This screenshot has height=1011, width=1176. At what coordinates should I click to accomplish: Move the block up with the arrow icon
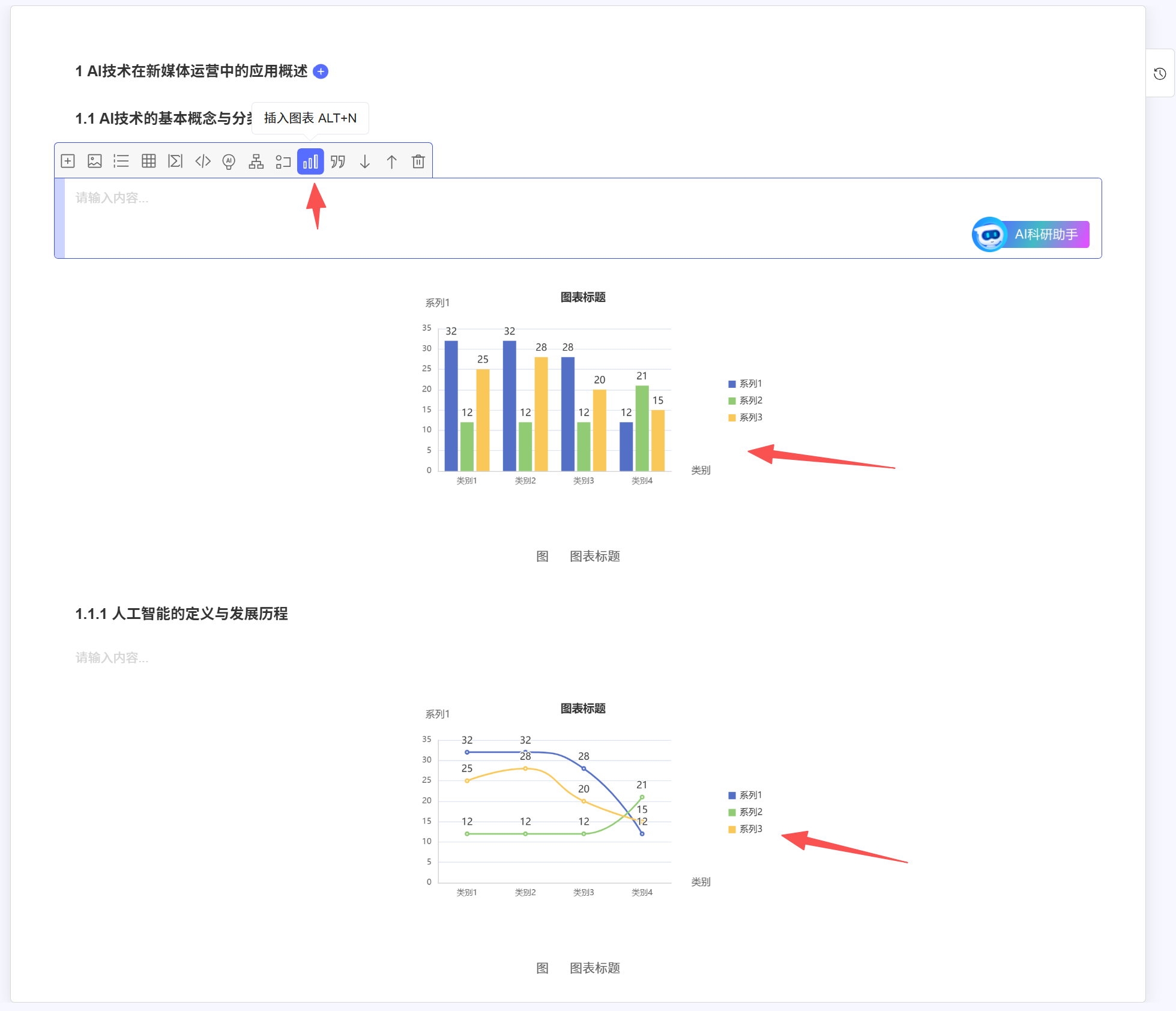coord(391,161)
